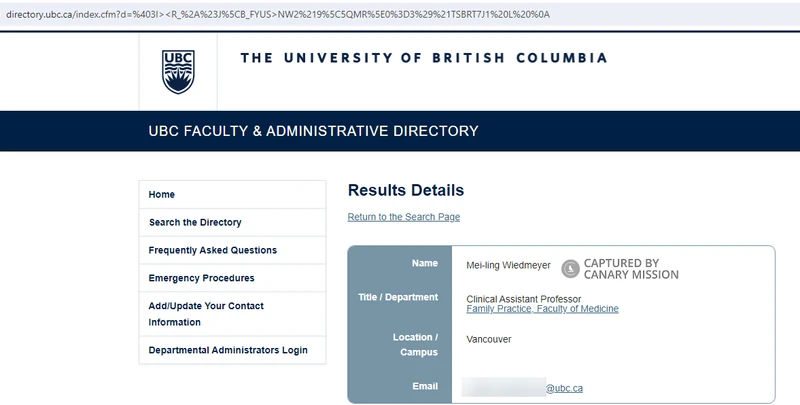Open the Home menu item

point(232,194)
